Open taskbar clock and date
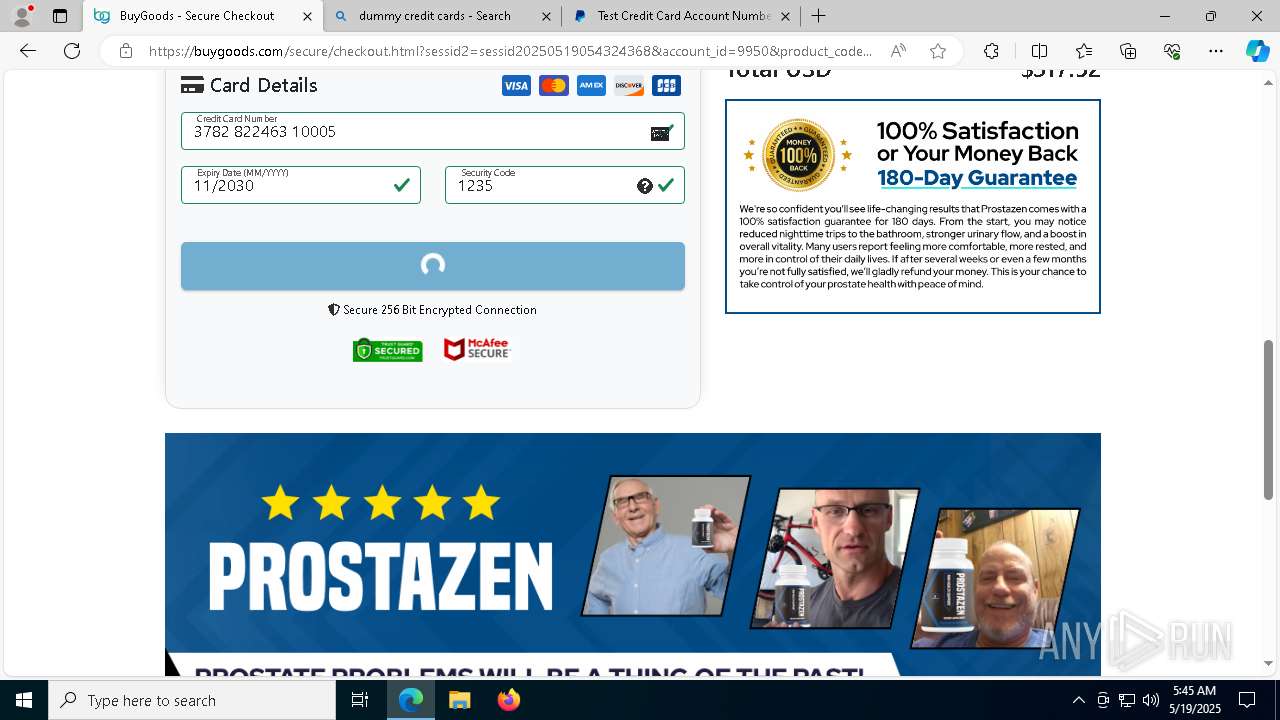1280x720 pixels. [x=1194, y=700]
